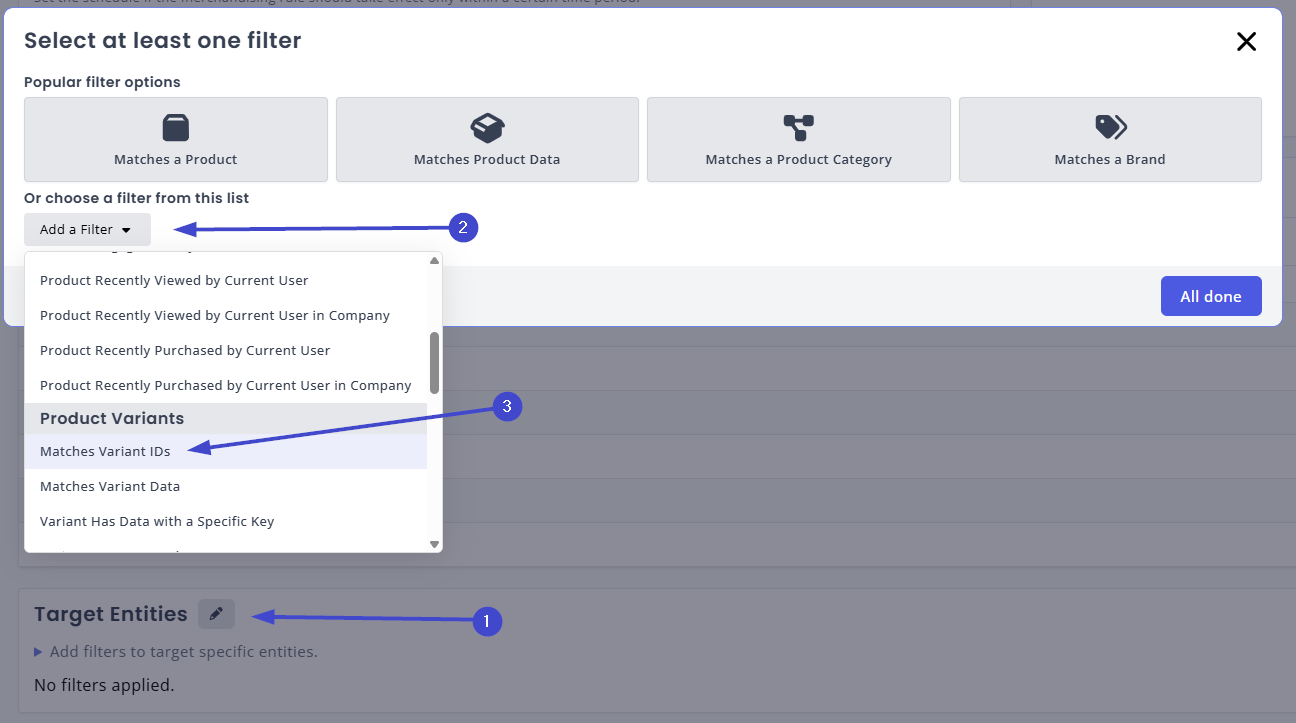Open the Add a Filter dropdown

pyautogui.click(x=87, y=229)
